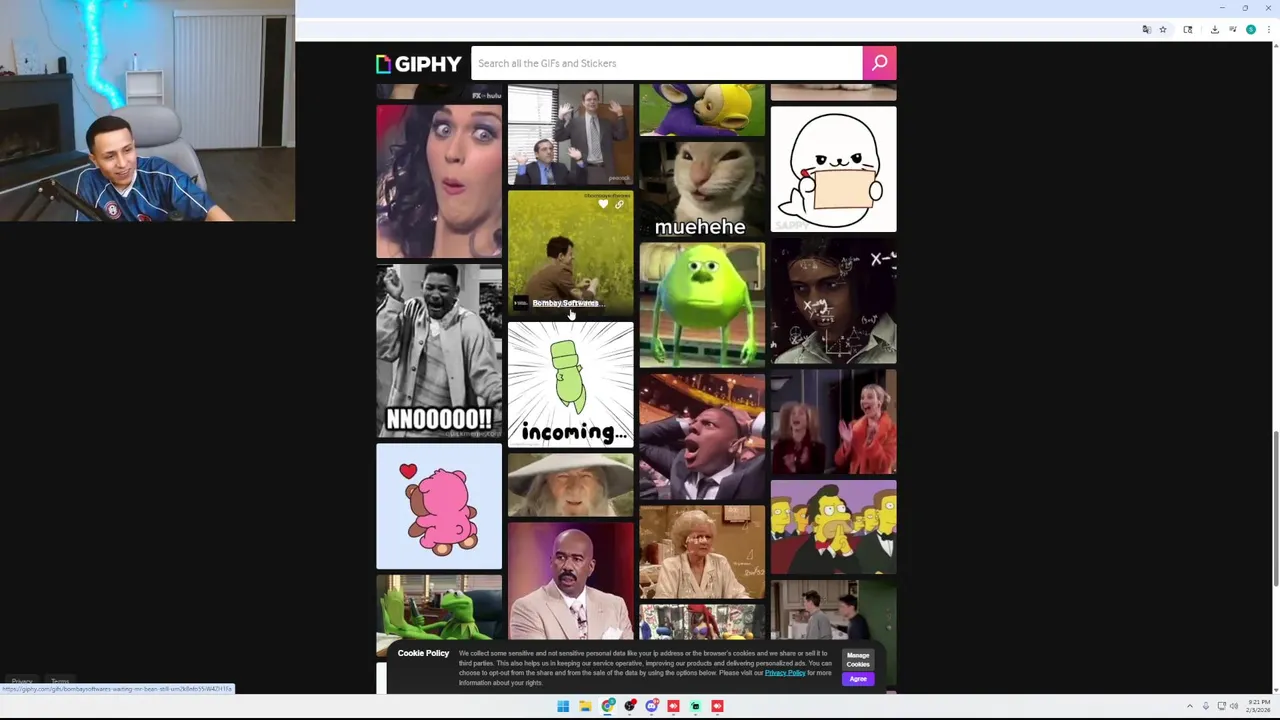Open the two men in kitchen GIF
1280x720 pixels.
click(x=833, y=610)
